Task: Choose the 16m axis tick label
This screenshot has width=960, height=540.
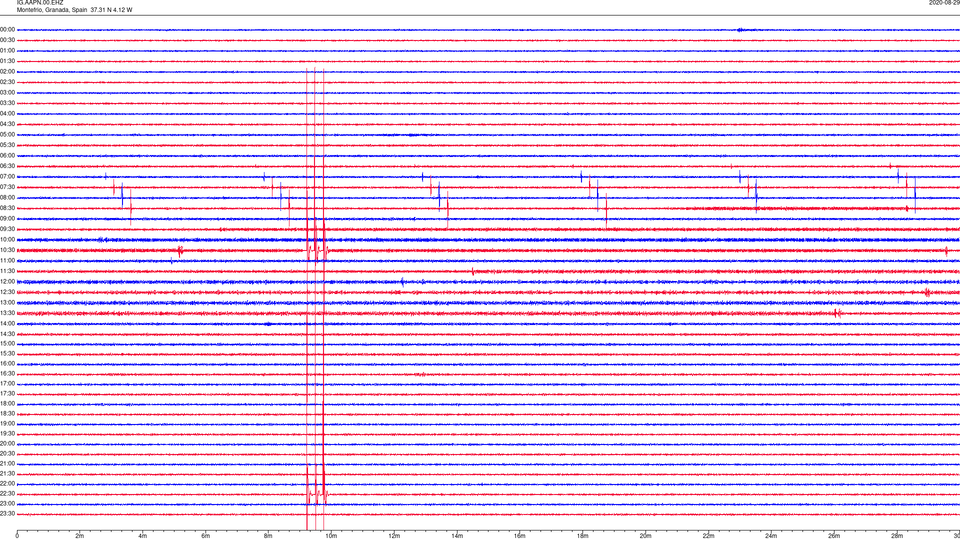Action: 520,536
